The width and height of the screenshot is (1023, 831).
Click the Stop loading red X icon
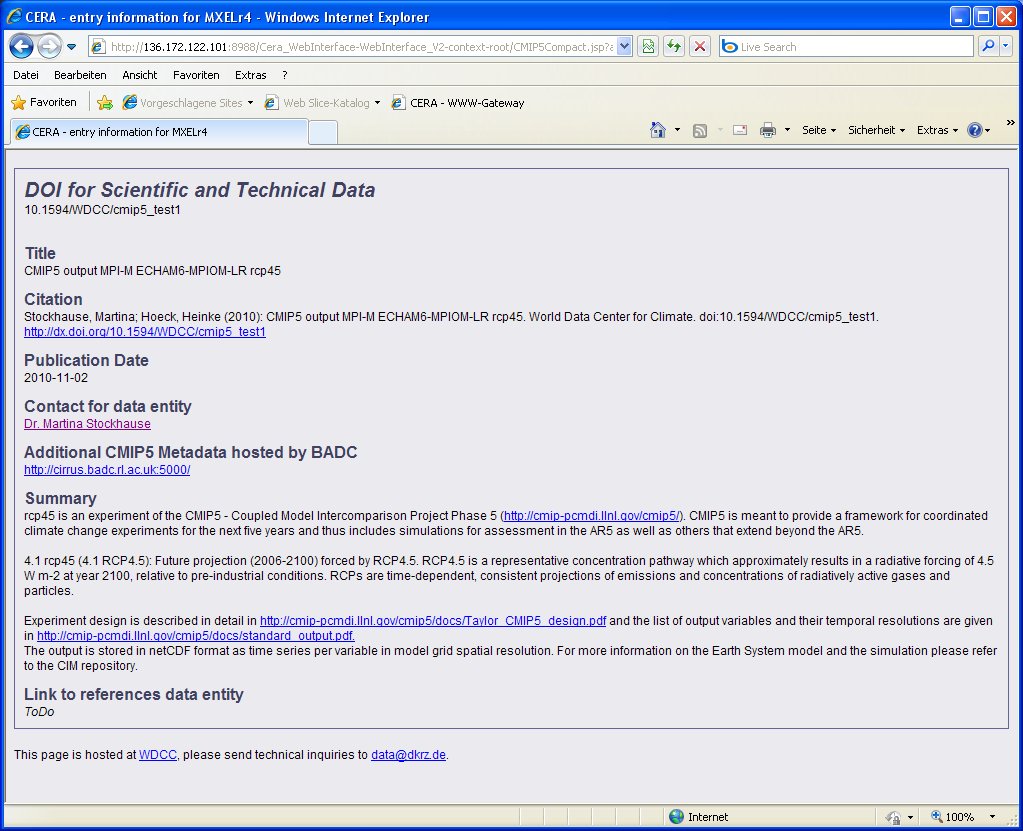tap(700, 47)
